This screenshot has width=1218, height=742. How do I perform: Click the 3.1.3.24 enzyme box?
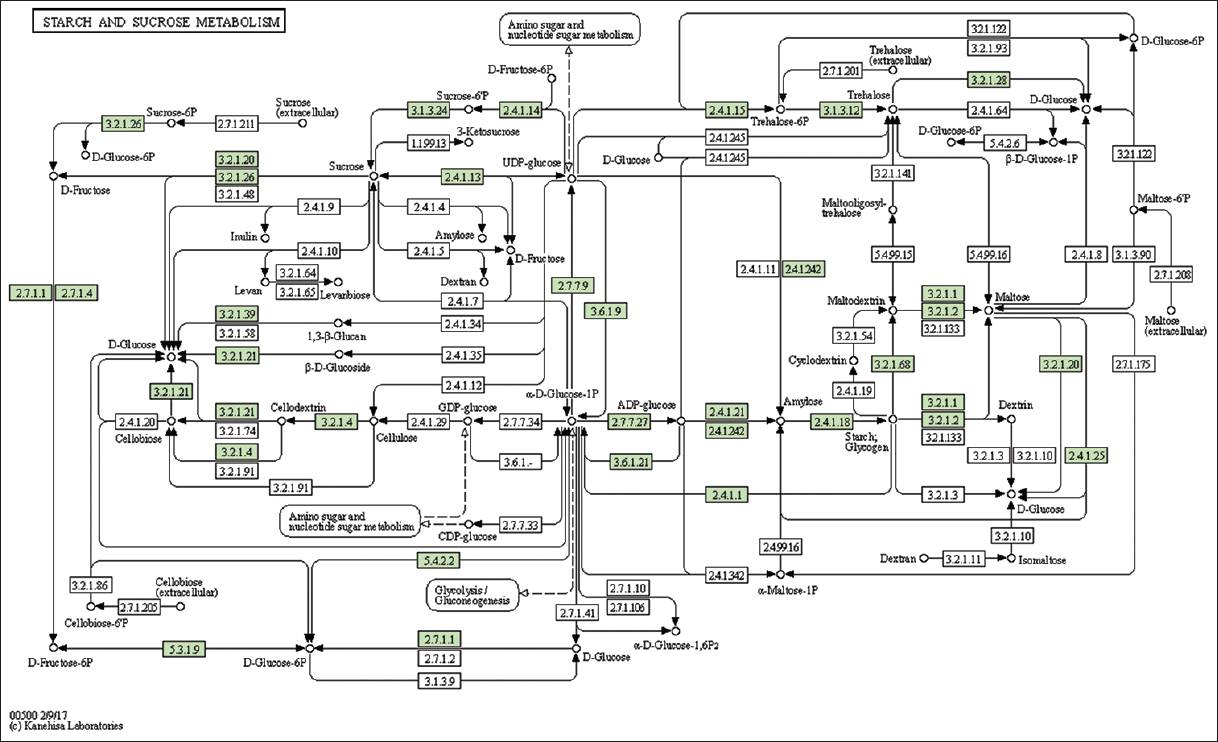pyautogui.click(x=429, y=108)
